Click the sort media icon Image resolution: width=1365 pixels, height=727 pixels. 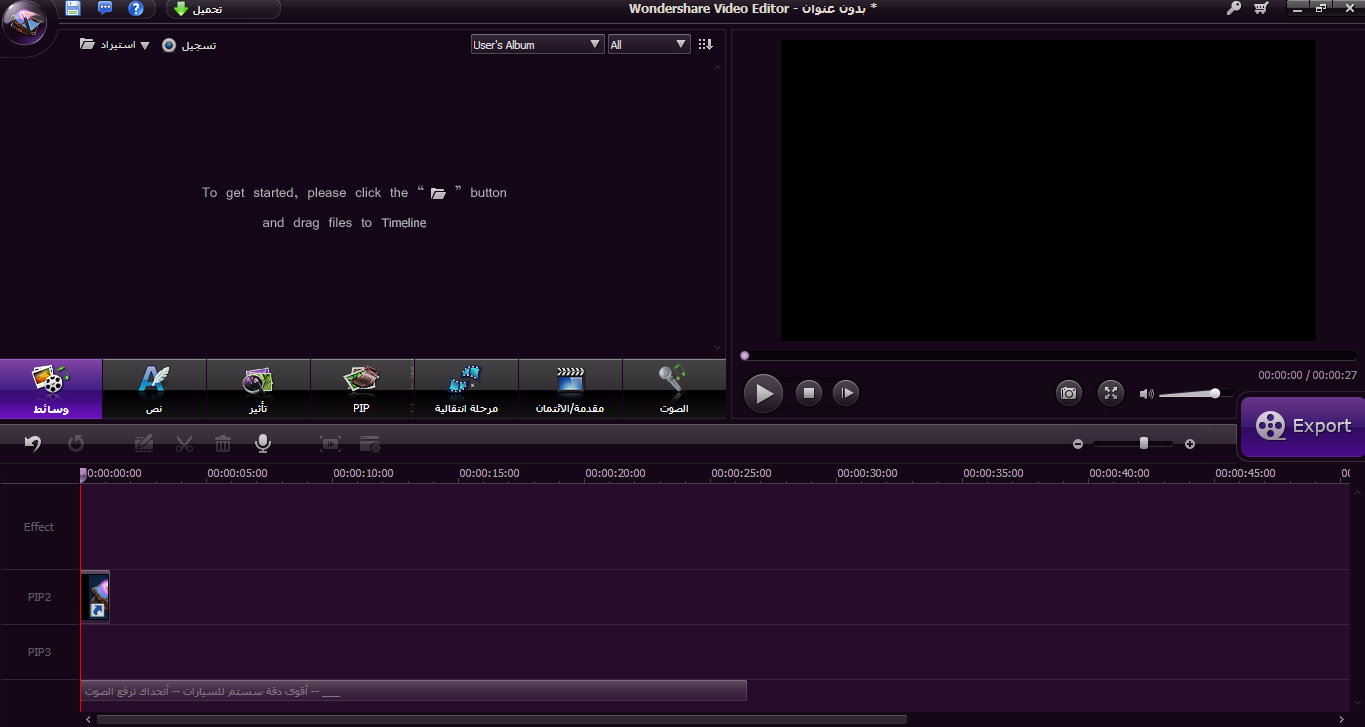pos(705,45)
